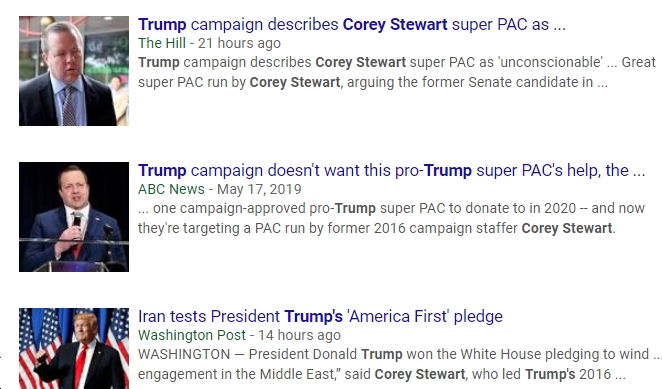The image size is (662, 389).
Task: Click 'ABC News' source label
Action: click(x=171, y=189)
